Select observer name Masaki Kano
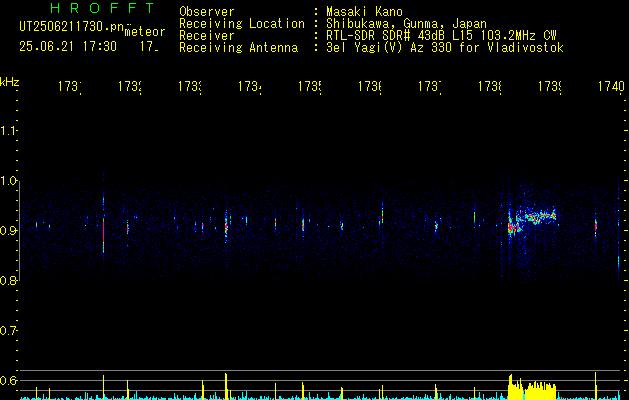 click(364, 12)
